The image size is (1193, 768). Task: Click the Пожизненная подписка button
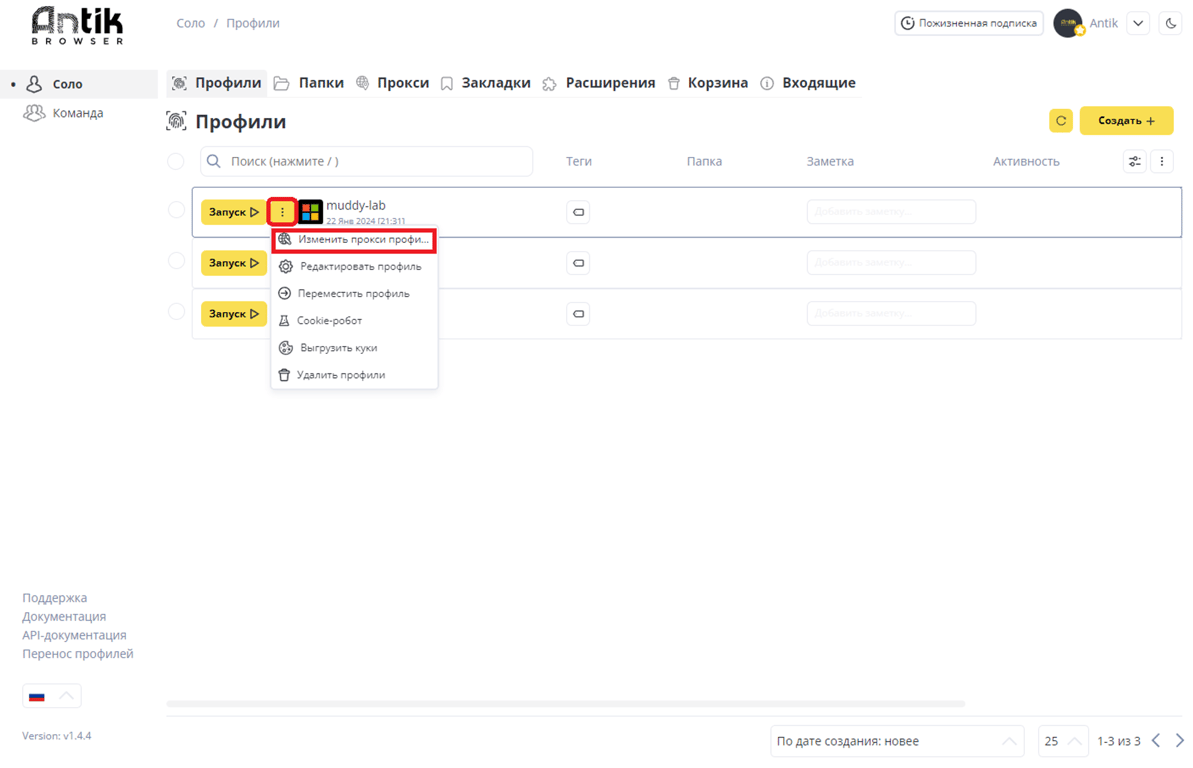click(969, 23)
